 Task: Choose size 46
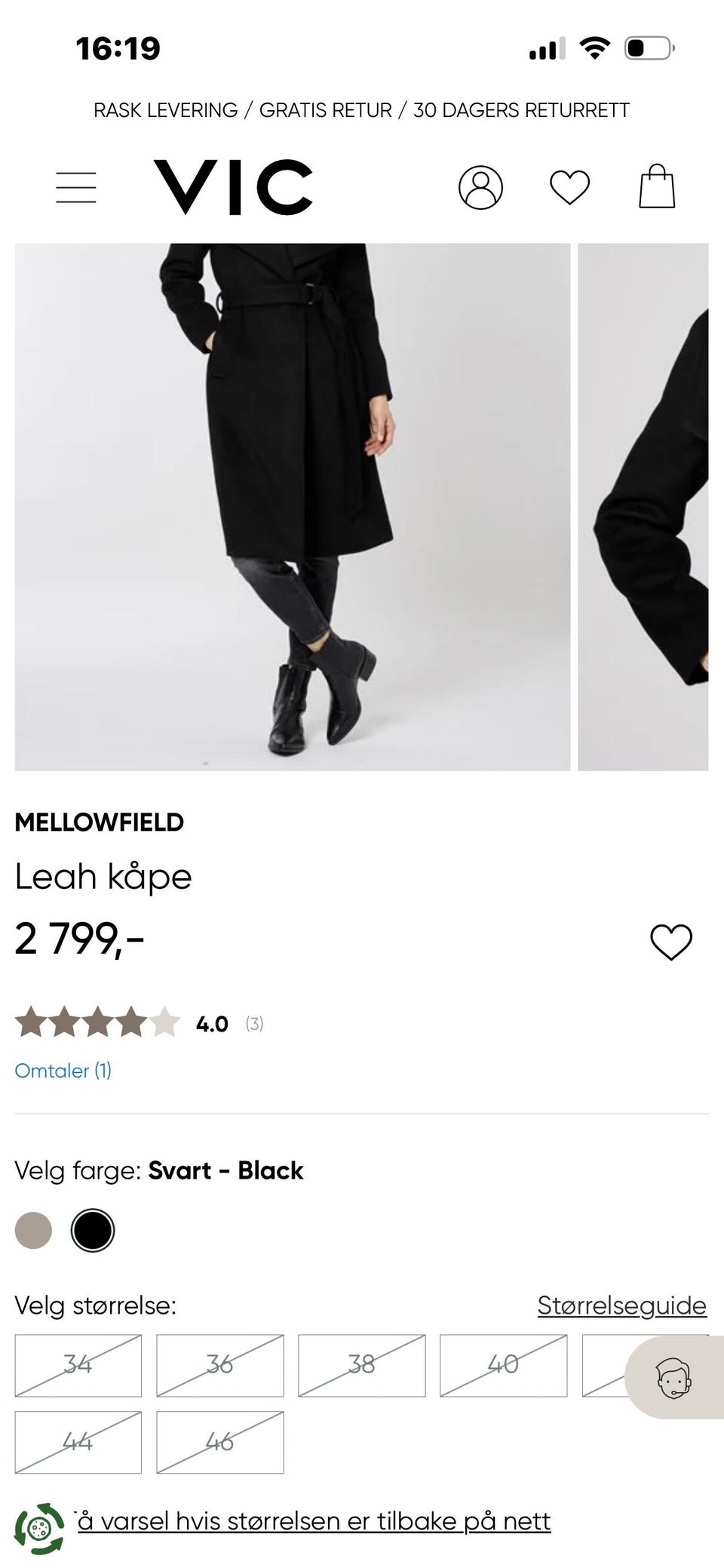(220, 1442)
